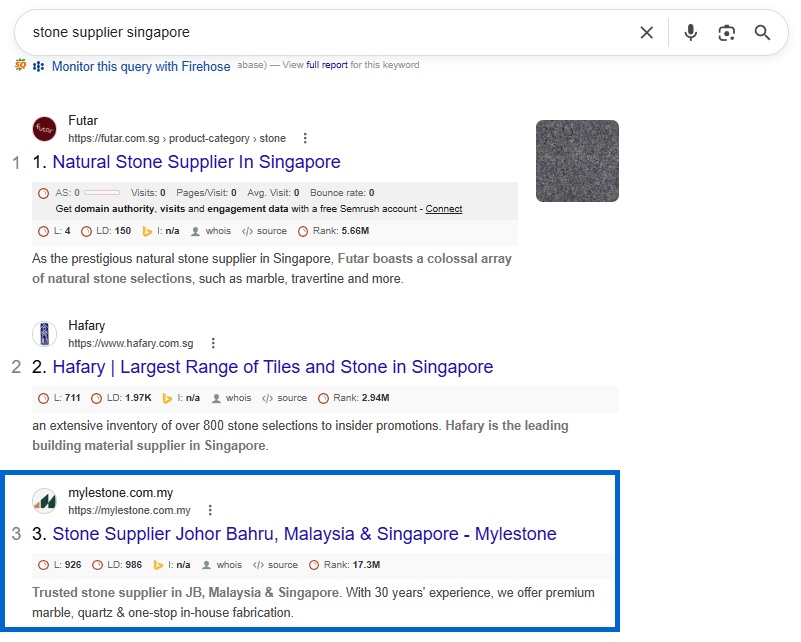Open Natural Stone Supplier In Singapore result
The width and height of the screenshot is (801, 642).
point(196,162)
